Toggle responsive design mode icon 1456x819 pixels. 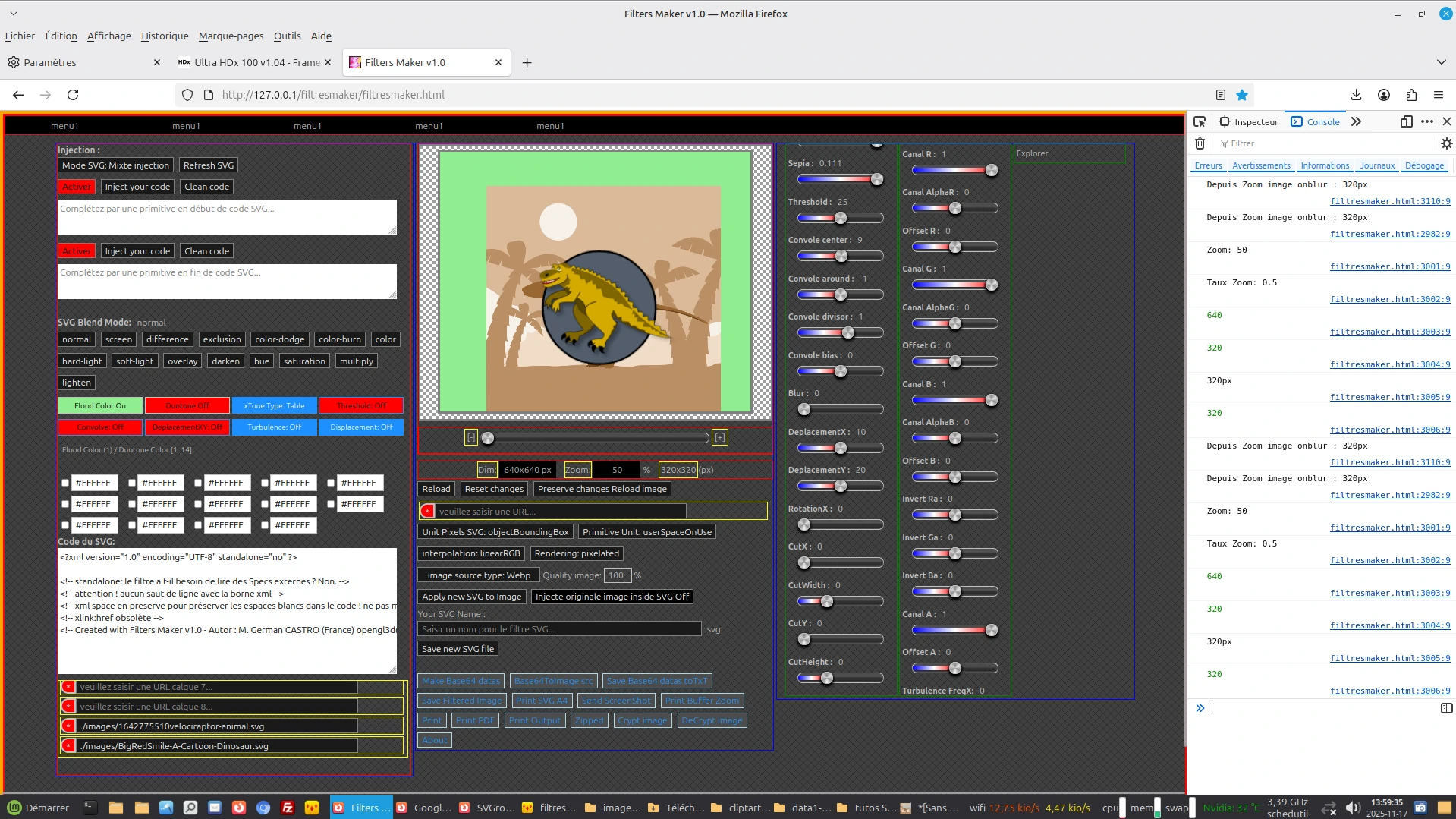pos(1407,121)
